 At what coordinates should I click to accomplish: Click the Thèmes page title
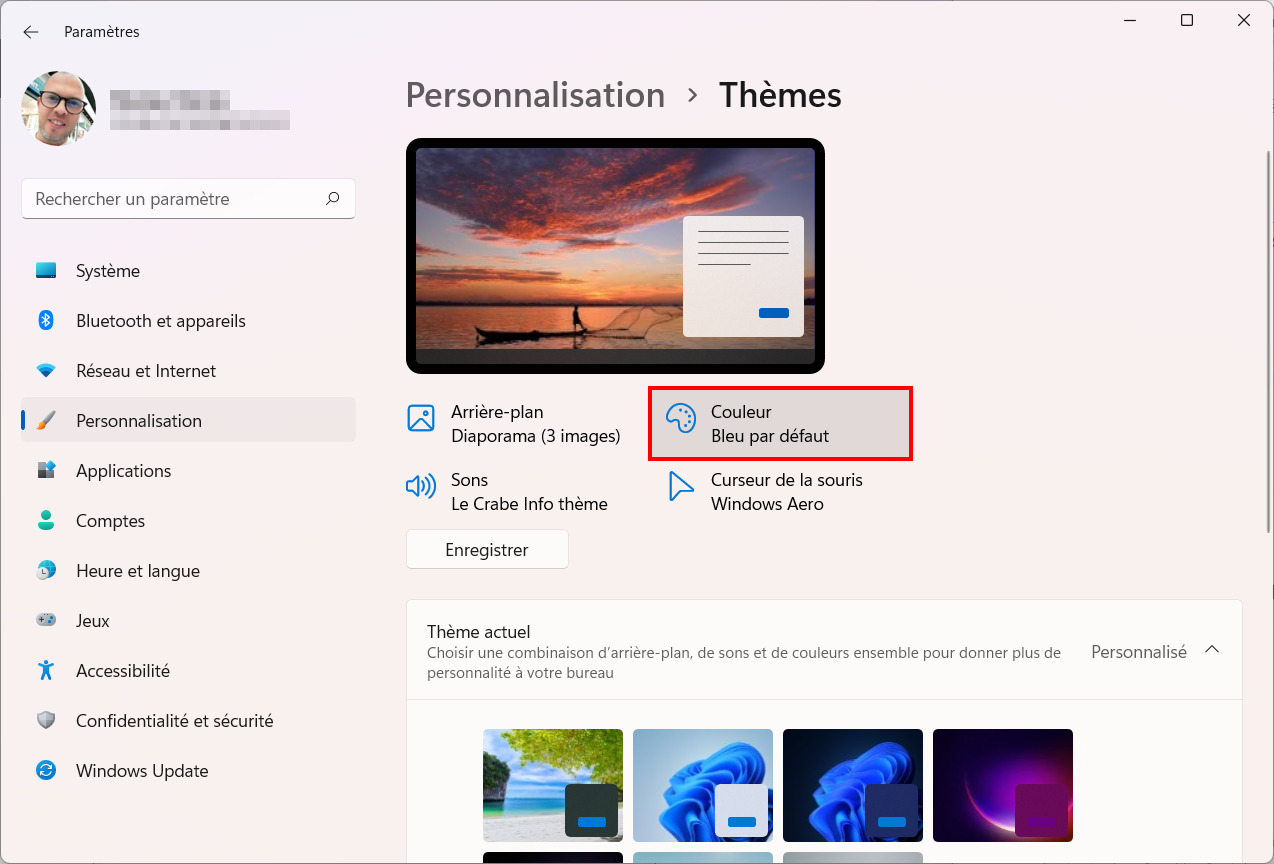[x=780, y=95]
